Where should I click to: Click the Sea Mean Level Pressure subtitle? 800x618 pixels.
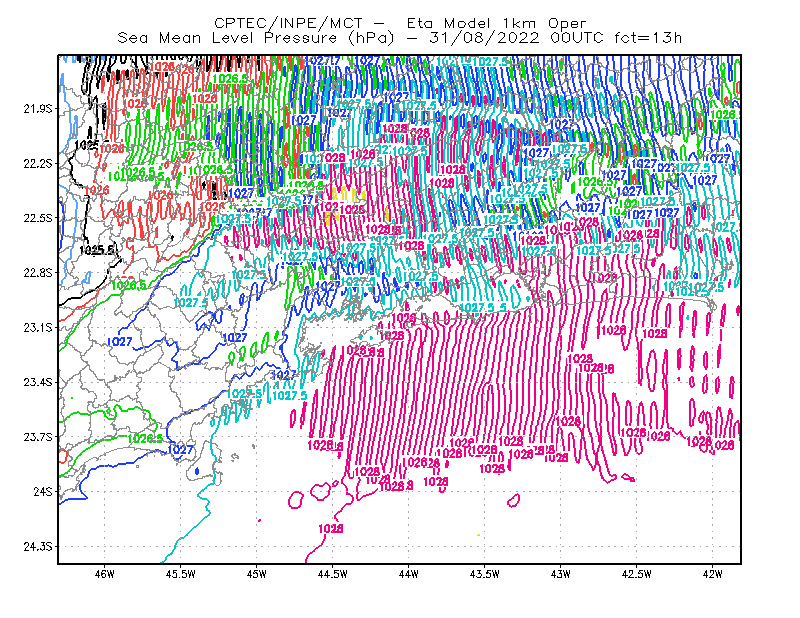400,38
